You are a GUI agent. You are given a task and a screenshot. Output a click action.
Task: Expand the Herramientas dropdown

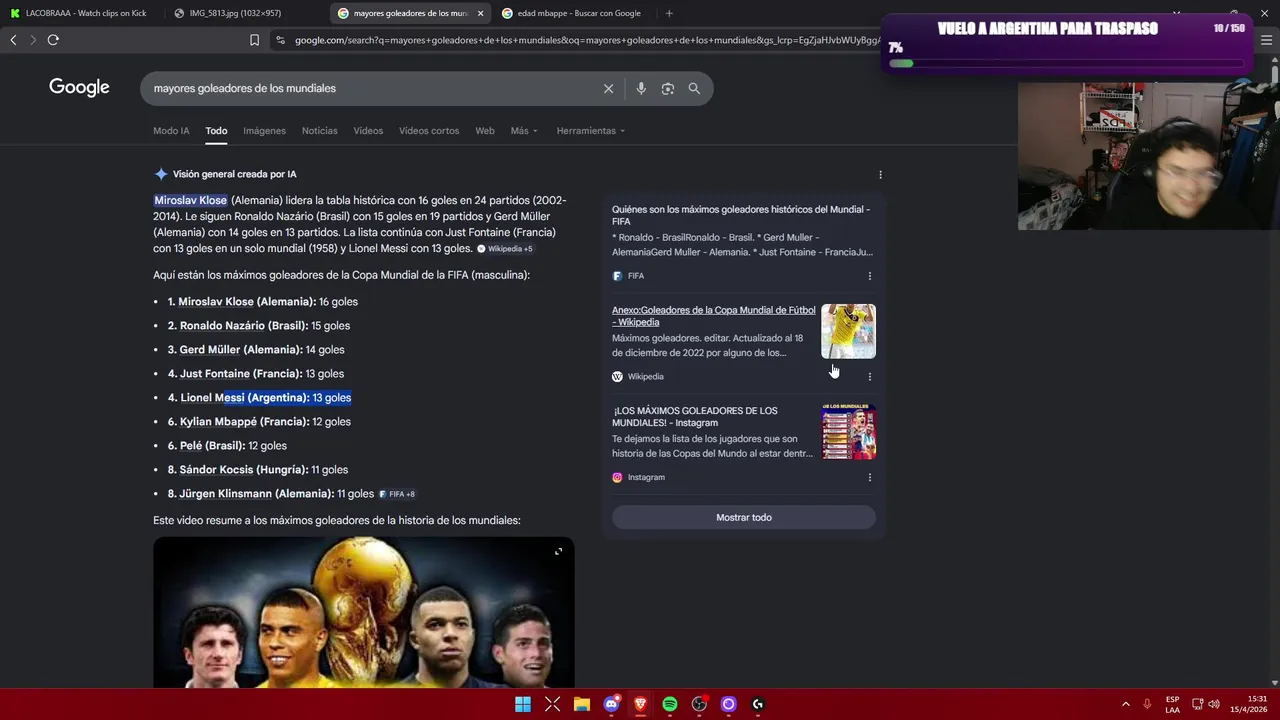590,131
